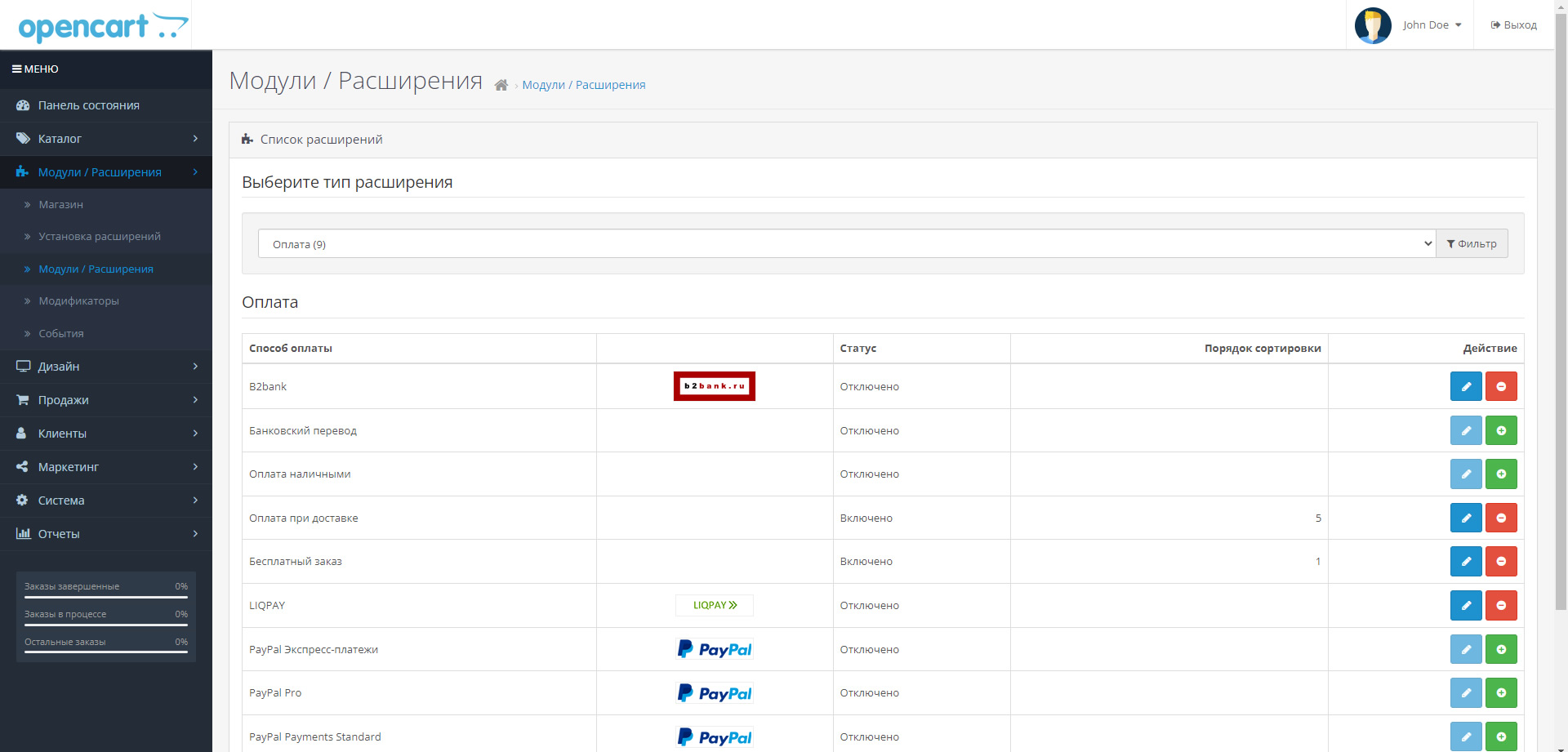Open the John Doe user dropdown
Image resolution: width=1568 pixels, height=752 pixels.
(1432, 25)
